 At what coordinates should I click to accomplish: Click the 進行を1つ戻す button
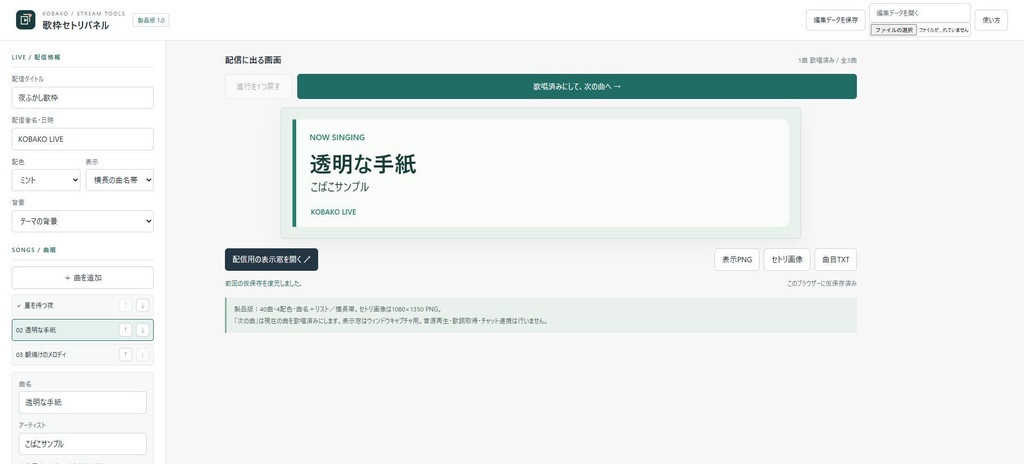tap(259, 86)
